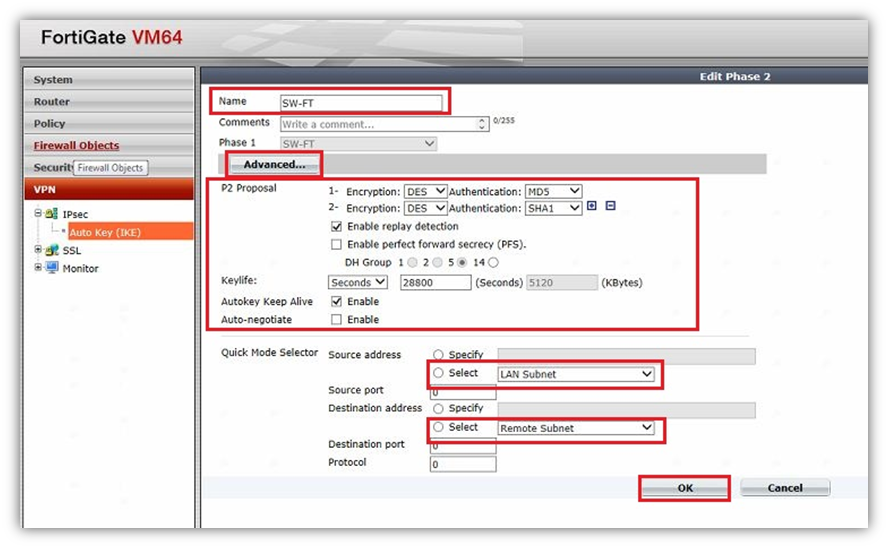This screenshot has height=548, width=888.
Task: Enable perfect forward secrecy (PFS) checkbox
Action: pos(336,245)
